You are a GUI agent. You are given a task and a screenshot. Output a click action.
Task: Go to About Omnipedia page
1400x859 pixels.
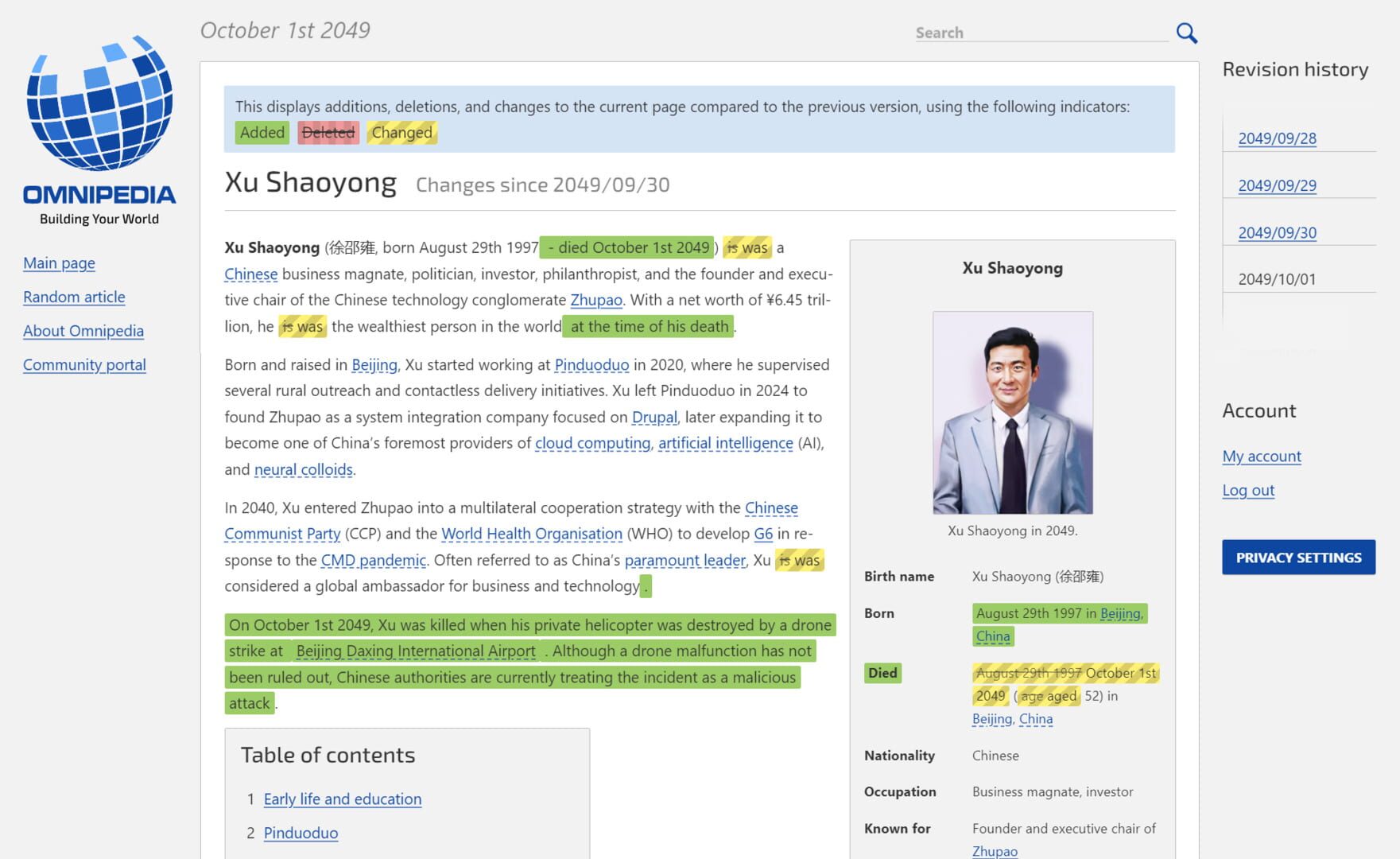coord(83,331)
